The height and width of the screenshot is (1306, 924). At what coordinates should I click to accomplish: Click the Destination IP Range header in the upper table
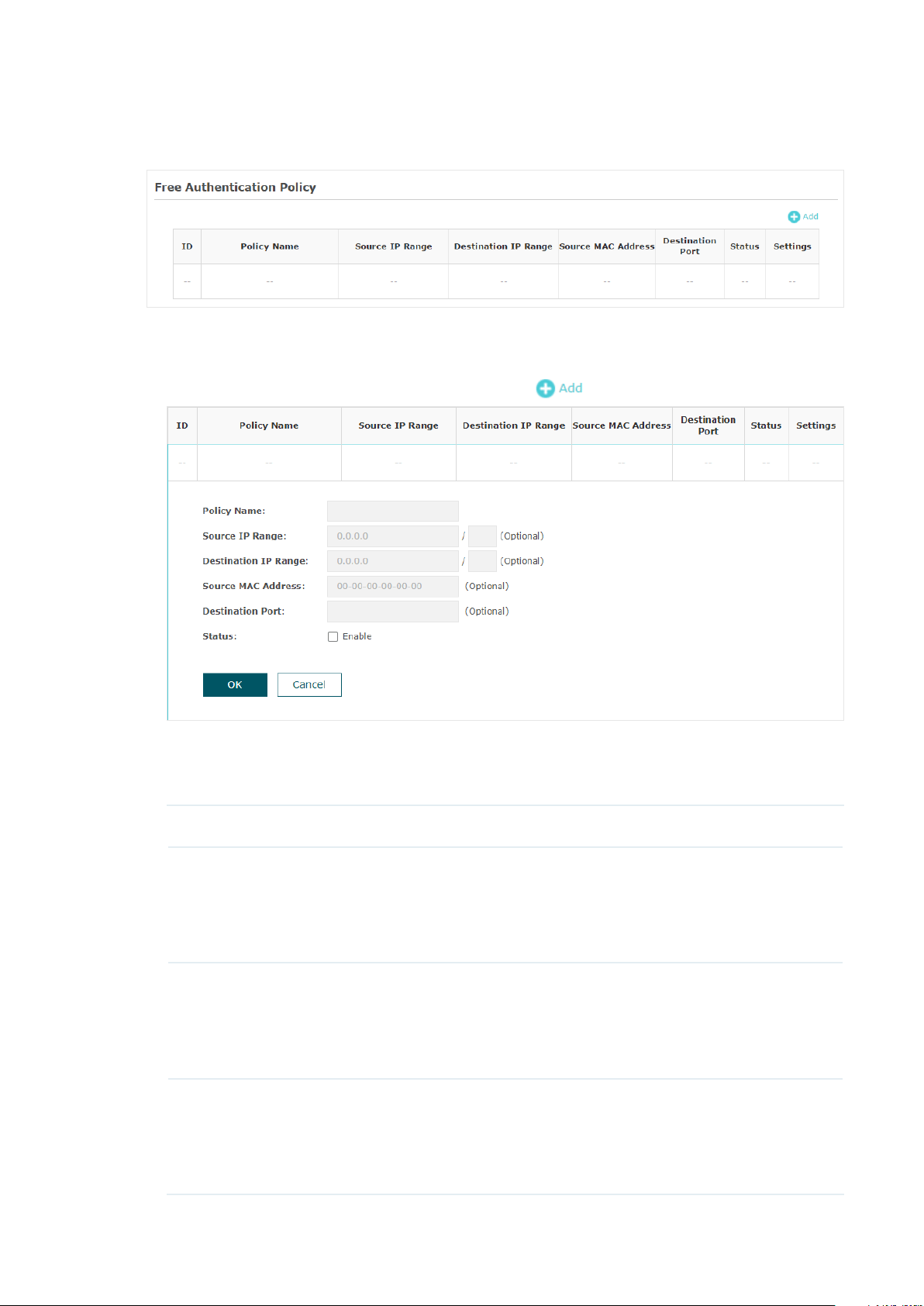[x=503, y=246]
